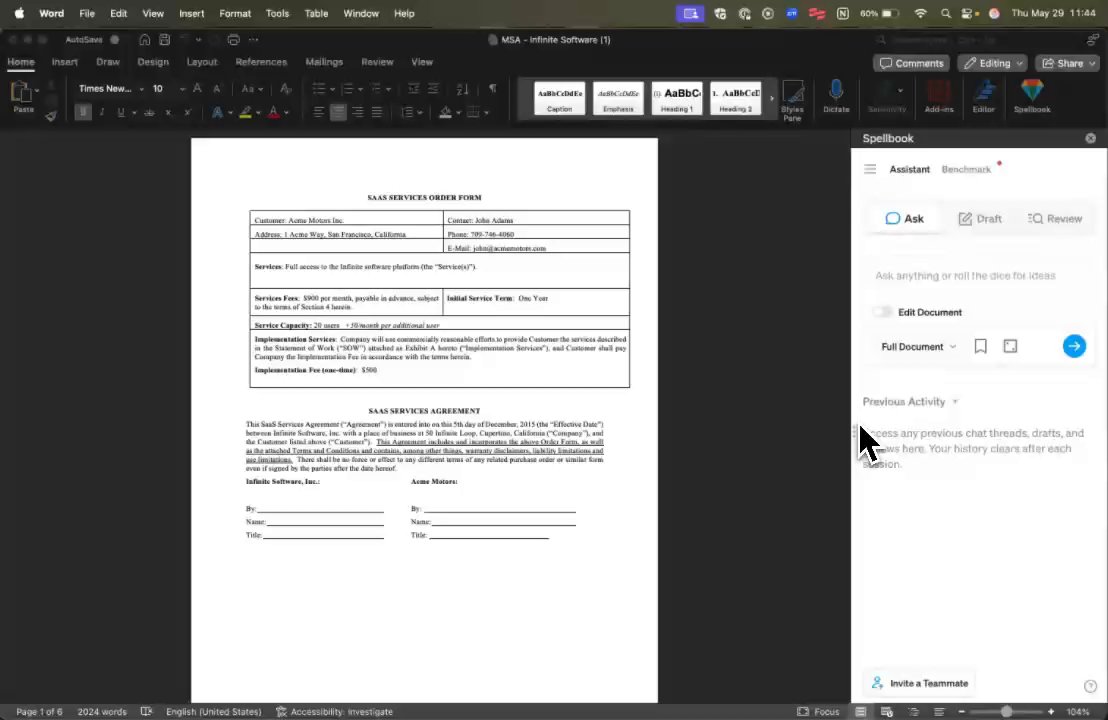
Task: Toggle the AutoSave switch
Action: pyautogui.click(x=114, y=40)
